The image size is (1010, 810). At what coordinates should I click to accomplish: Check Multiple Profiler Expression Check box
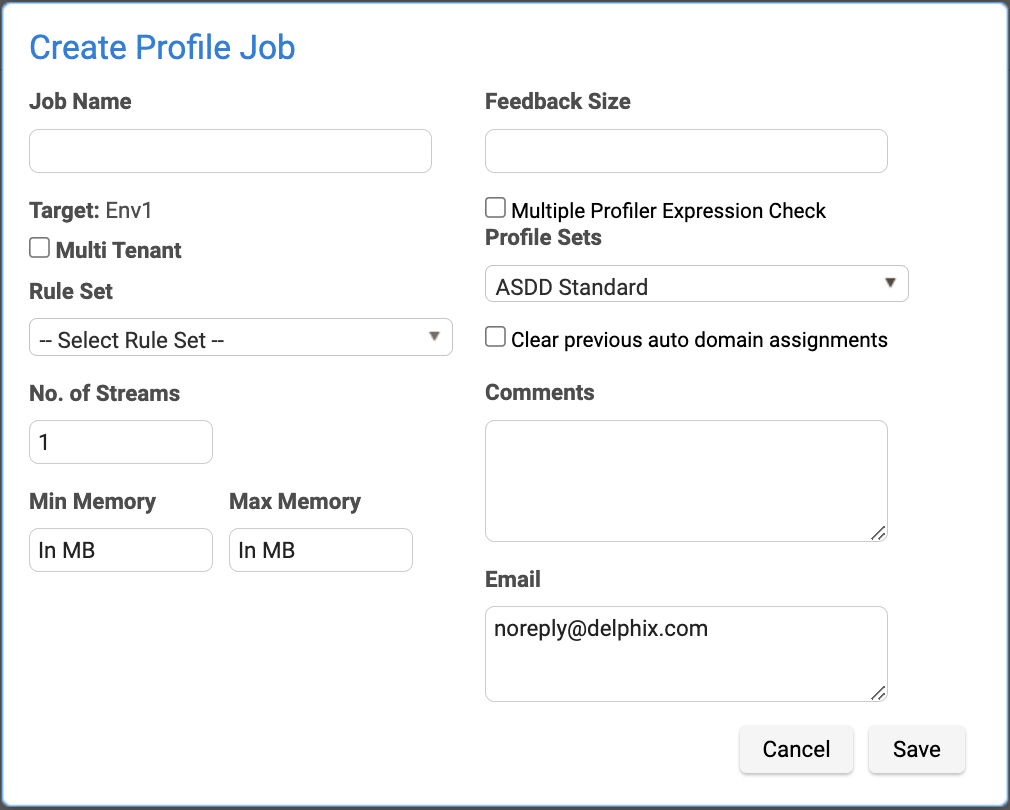495,208
